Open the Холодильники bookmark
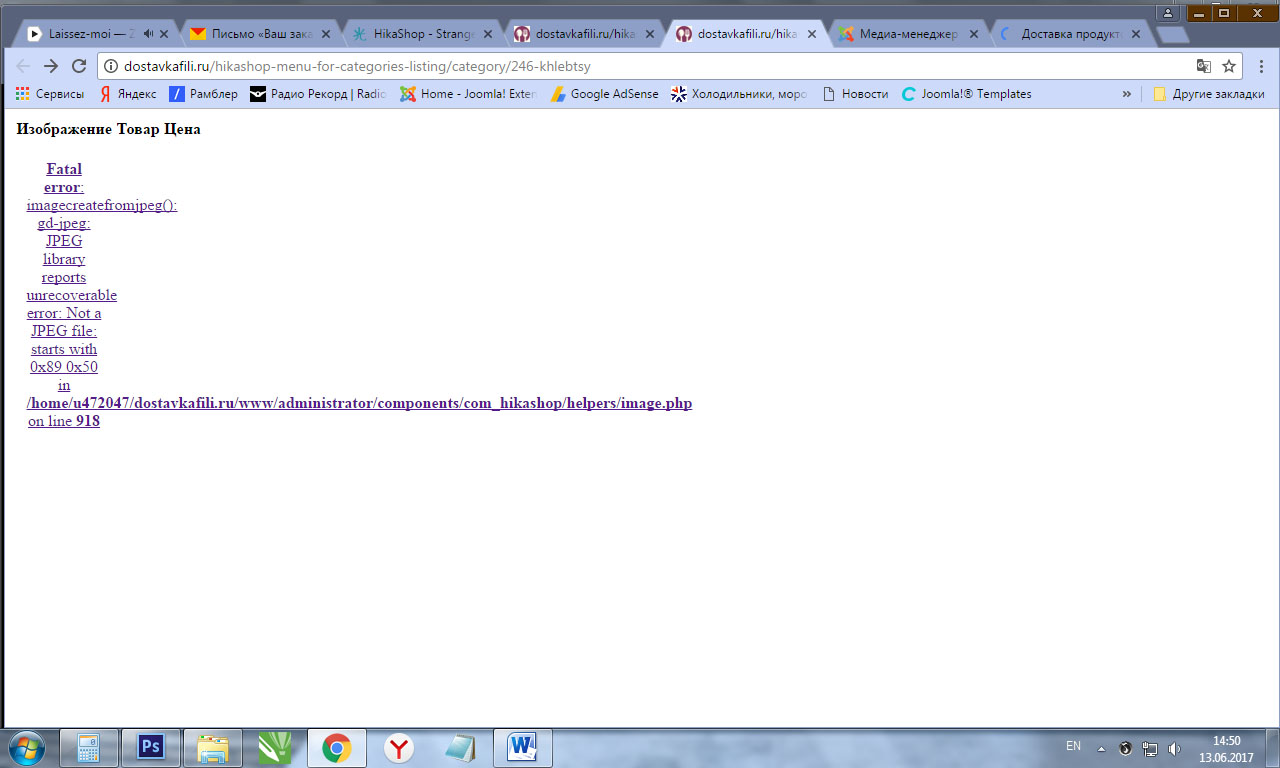The image size is (1280, 768). pyautogui.click(x=739, y=94)
